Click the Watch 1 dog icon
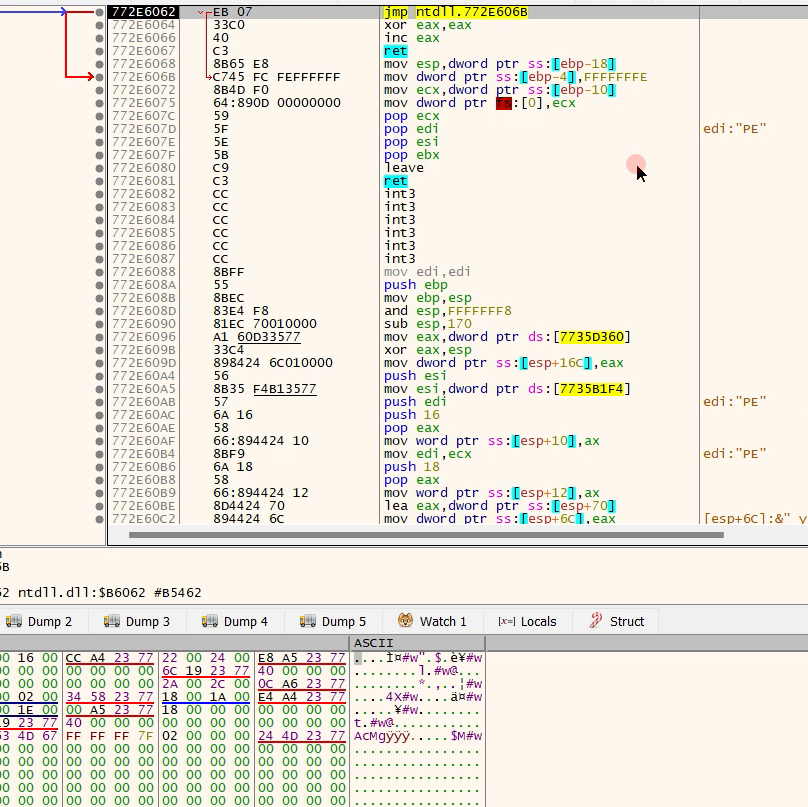Screen dimensions: 808x807 click(405, 621)
